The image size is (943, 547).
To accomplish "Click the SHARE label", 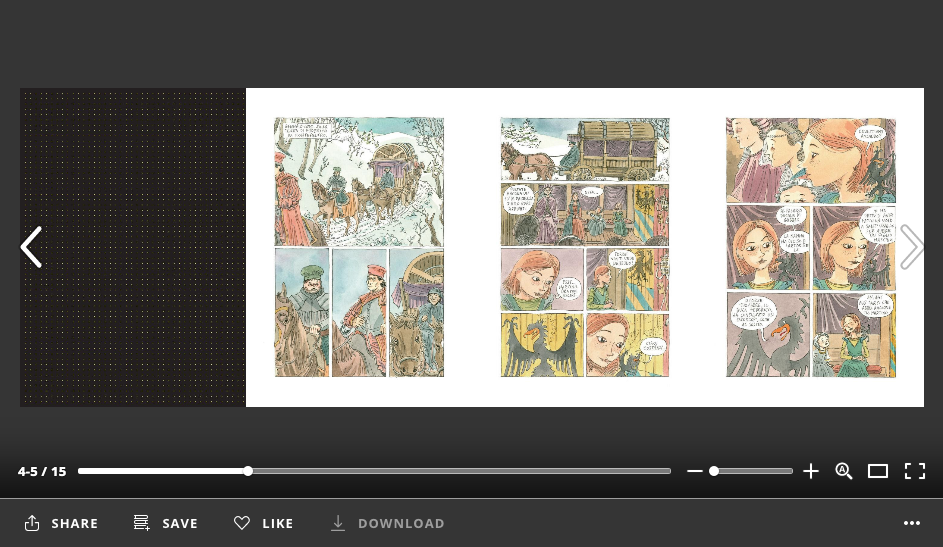I will point(75,524).
